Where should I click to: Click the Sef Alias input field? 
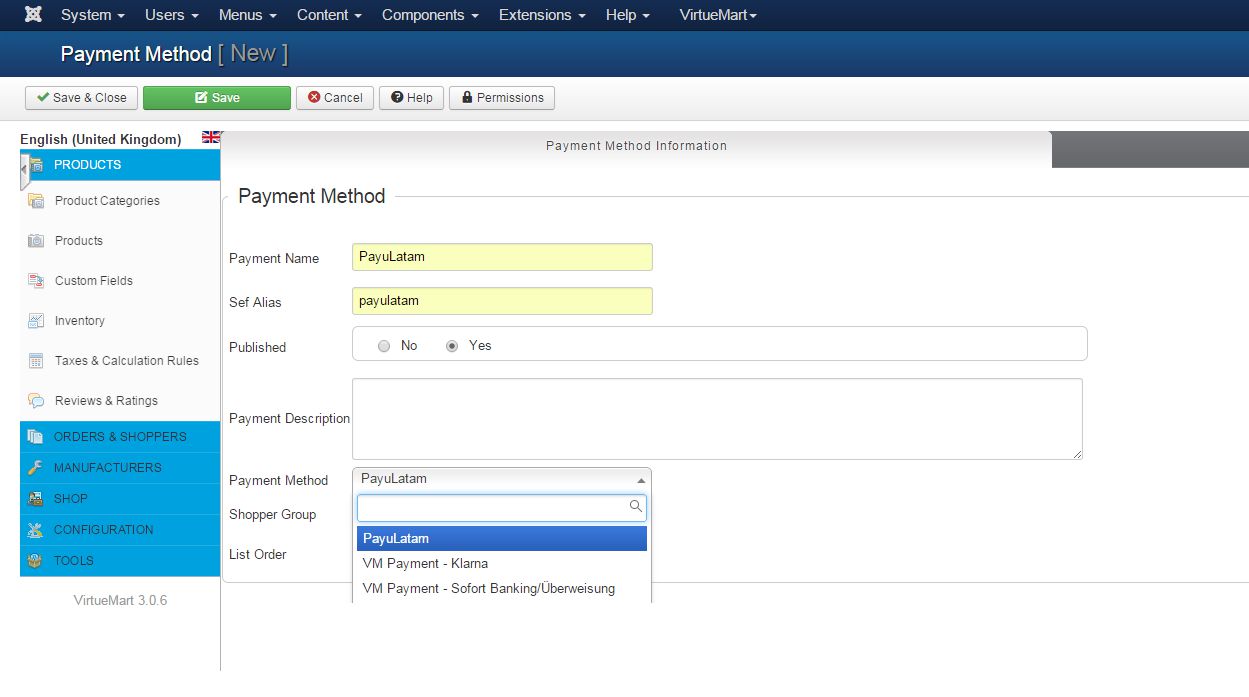[502, 301]
